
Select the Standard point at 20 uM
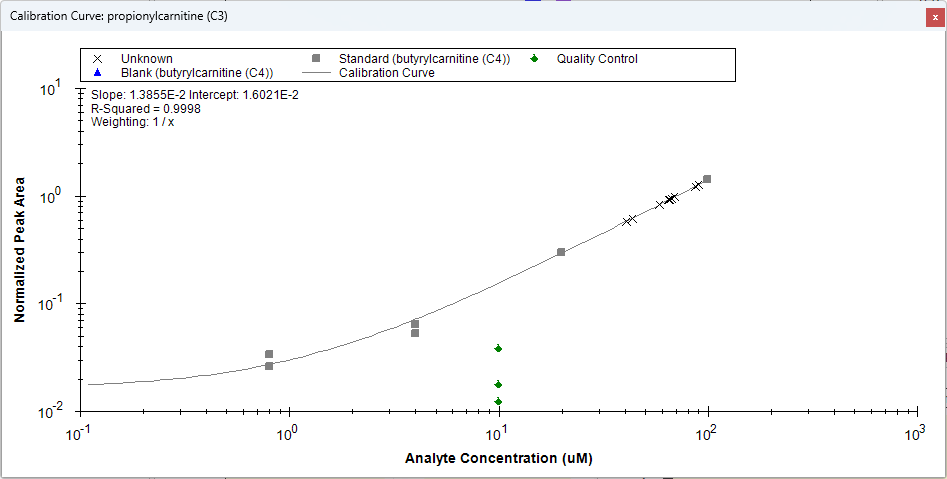click(x=561, y=252)
